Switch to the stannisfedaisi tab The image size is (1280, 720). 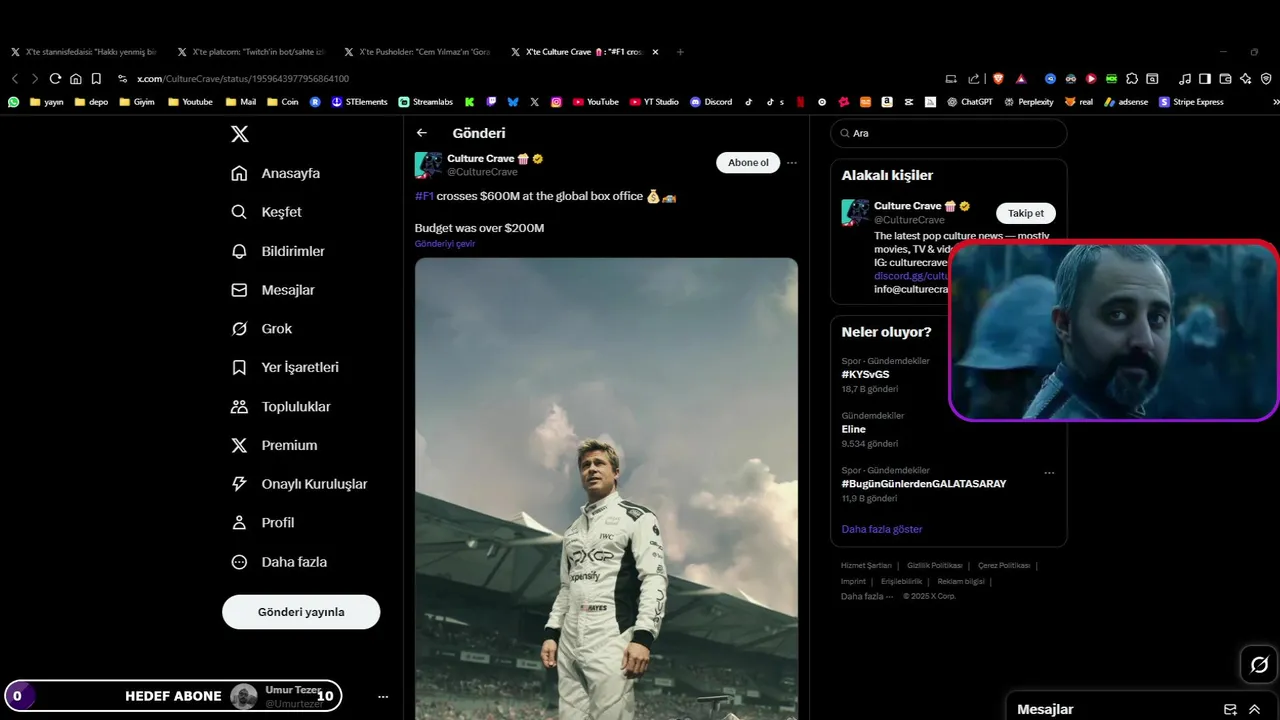[x=84, y=51]
